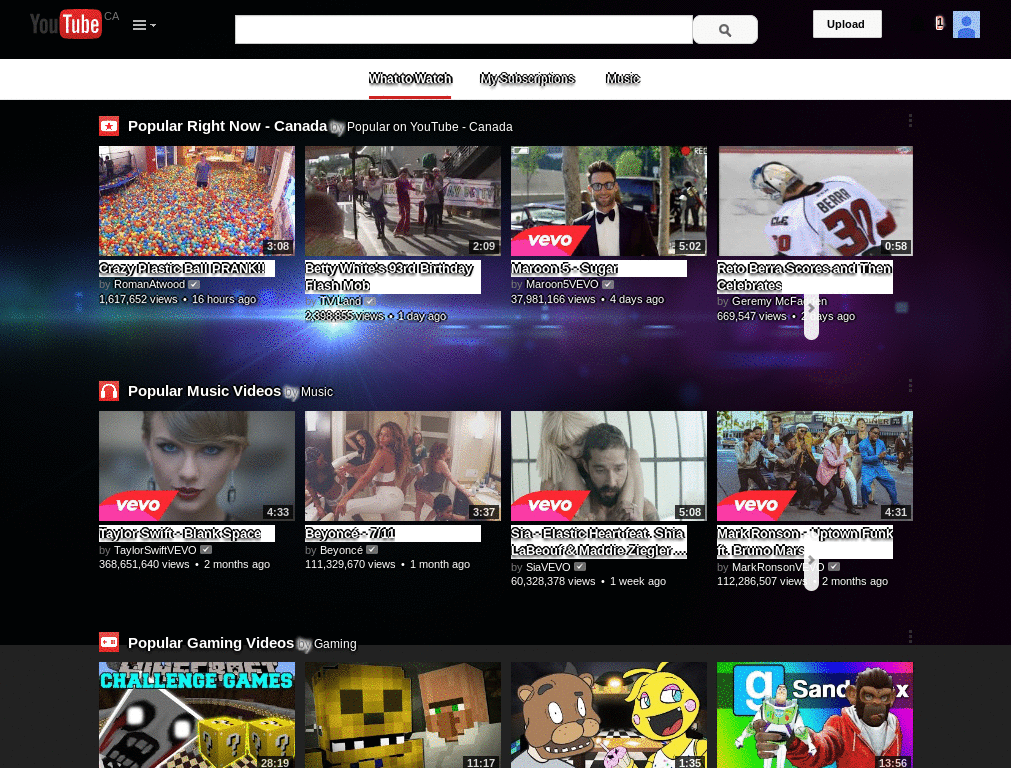Open the notifications counter icon
The width and height of the screenshot is (1024, 768).
(x=939, y=24)
